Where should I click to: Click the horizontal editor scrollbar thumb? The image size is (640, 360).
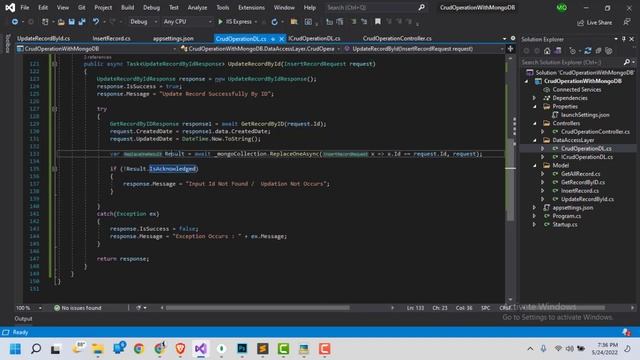pyautogui.click(x=257, y=308)
